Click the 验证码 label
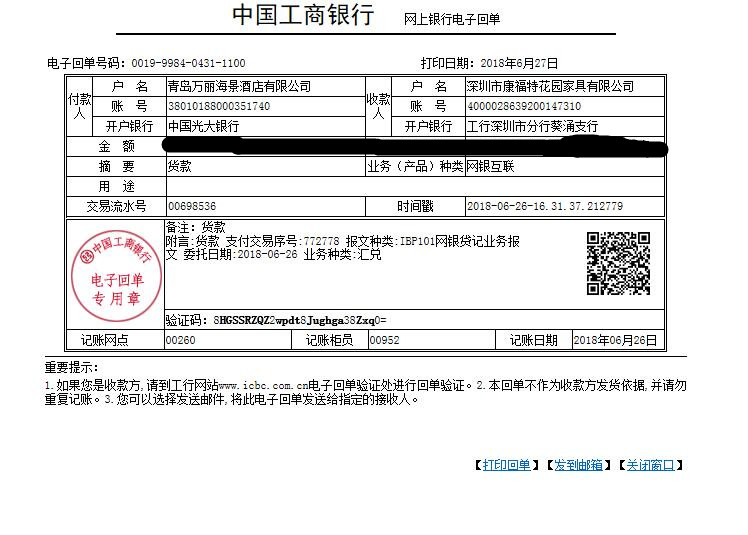The image size is (748, 535). pyautogui.click(x=187, y=320)
